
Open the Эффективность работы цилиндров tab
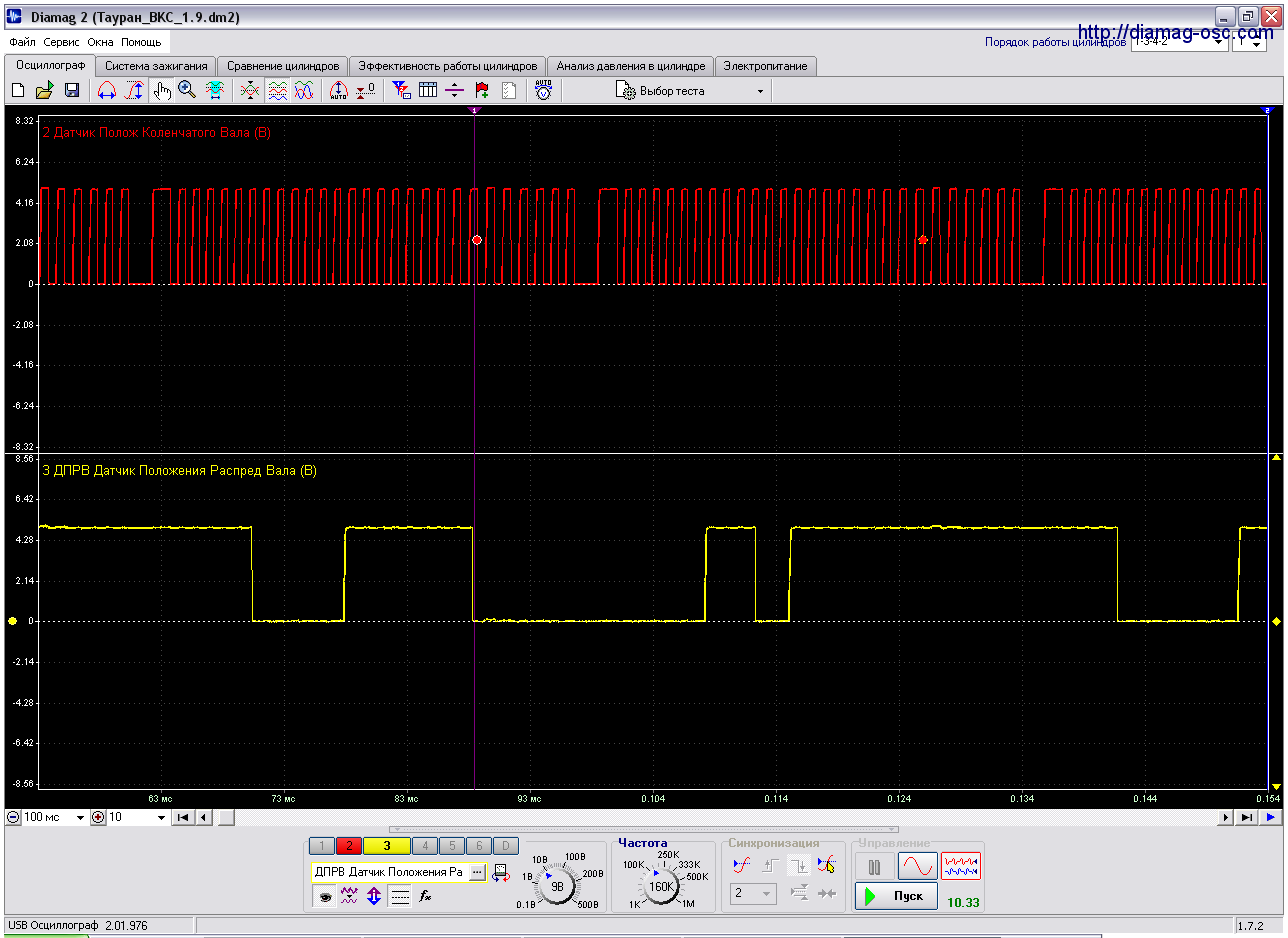click(449, 66)
